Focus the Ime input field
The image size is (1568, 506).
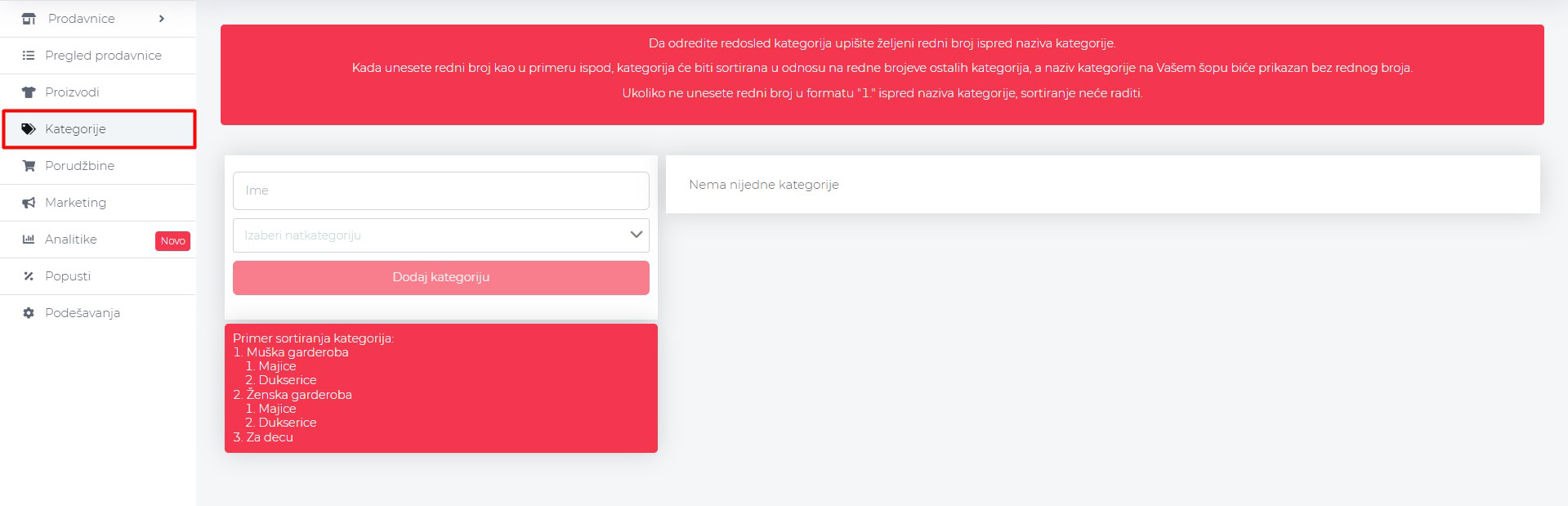point(440,190)
